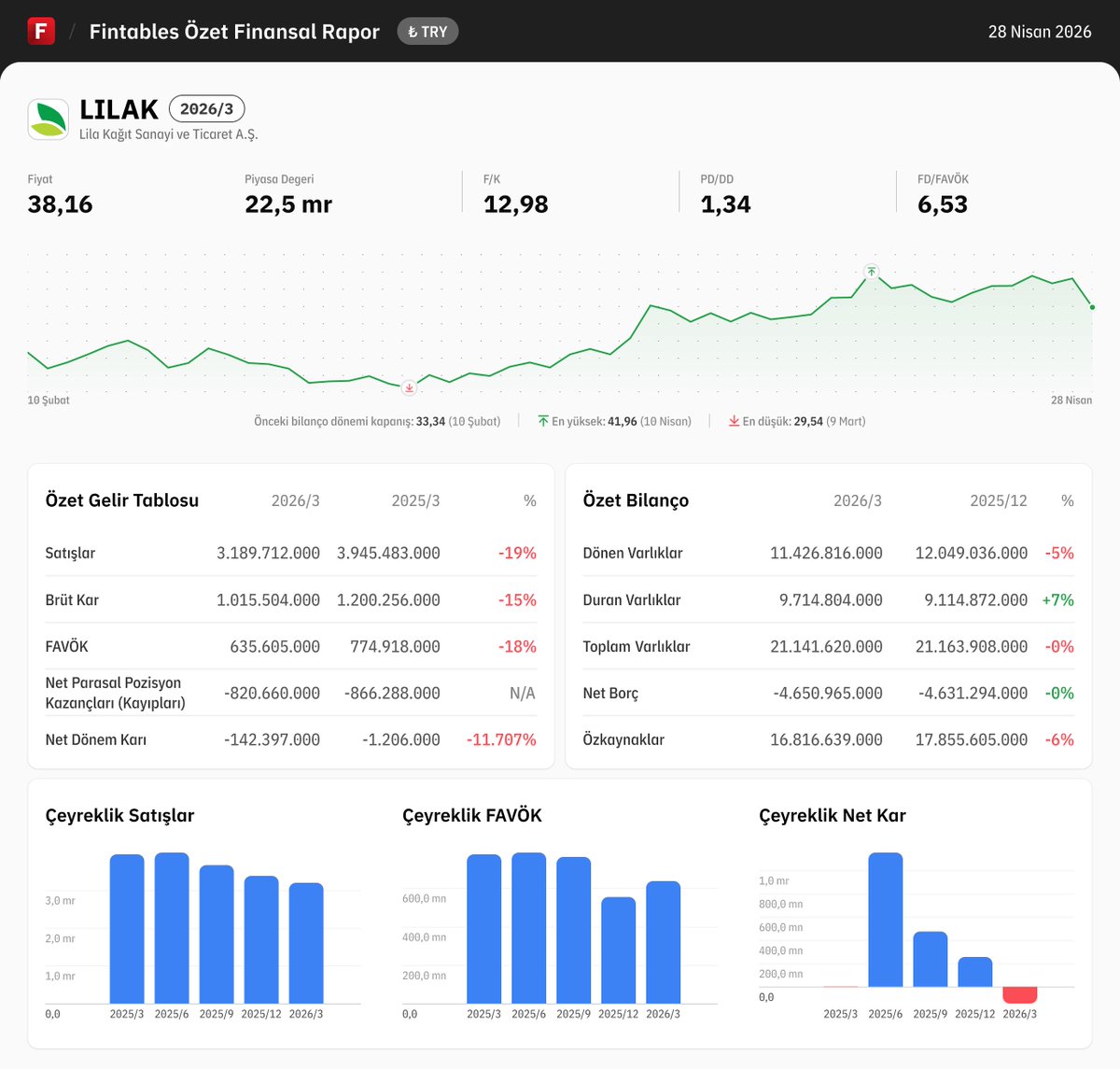The image size is (1120, 1069).
Task: Click the FAVÖK 2025/3 value 774.918.000
Action: tap(395, 646)
